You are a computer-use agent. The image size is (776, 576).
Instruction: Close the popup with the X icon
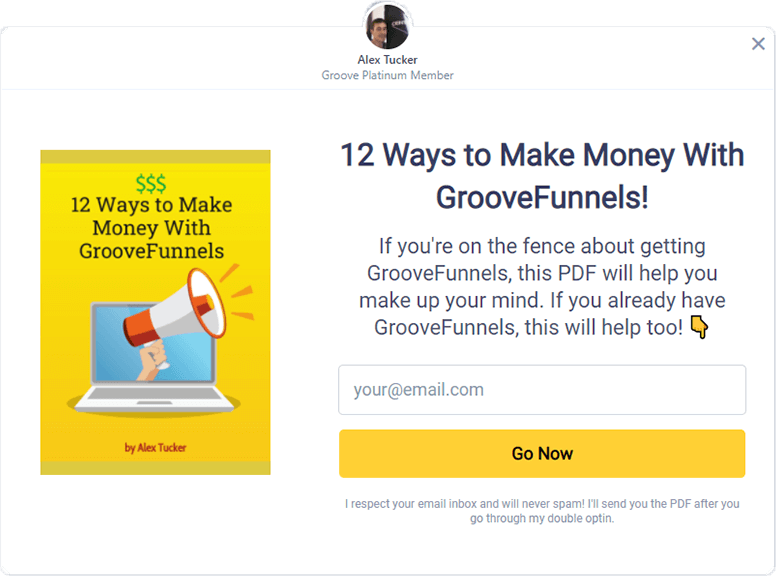coord(758,44)
